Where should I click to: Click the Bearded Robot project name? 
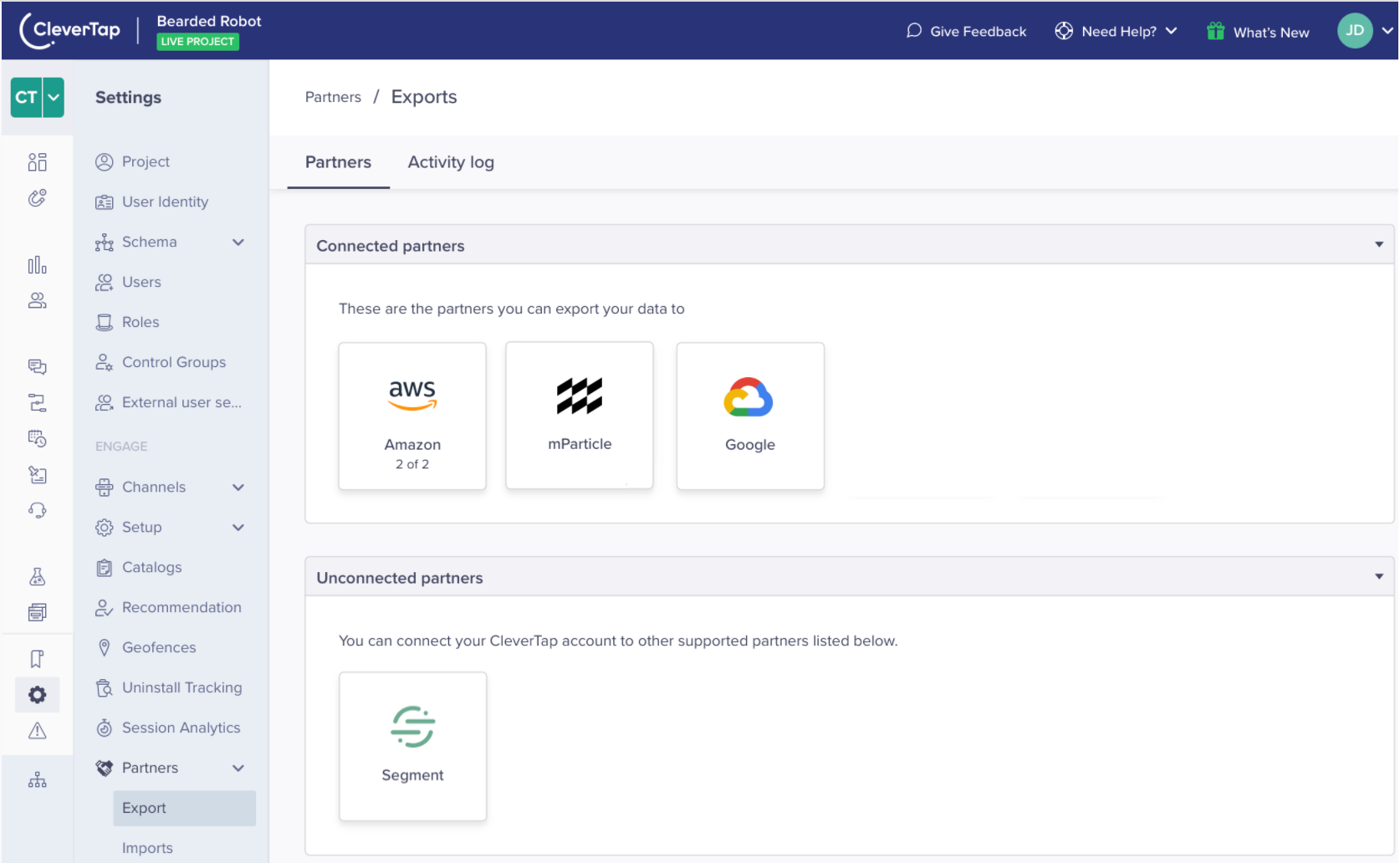point(209,21)
